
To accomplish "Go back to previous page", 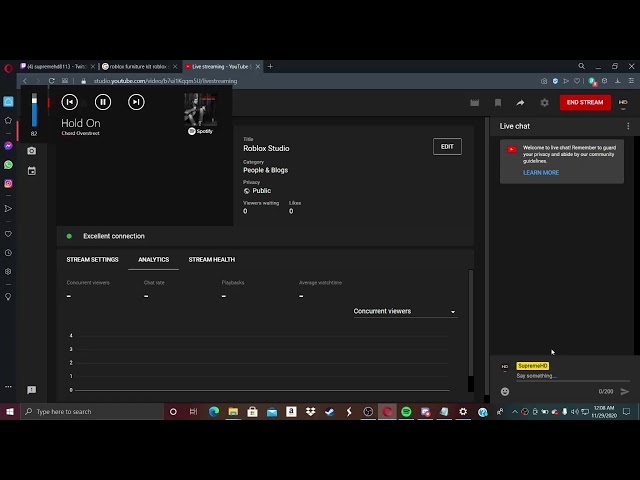I will pyautogui.click(x=25, y=81).
